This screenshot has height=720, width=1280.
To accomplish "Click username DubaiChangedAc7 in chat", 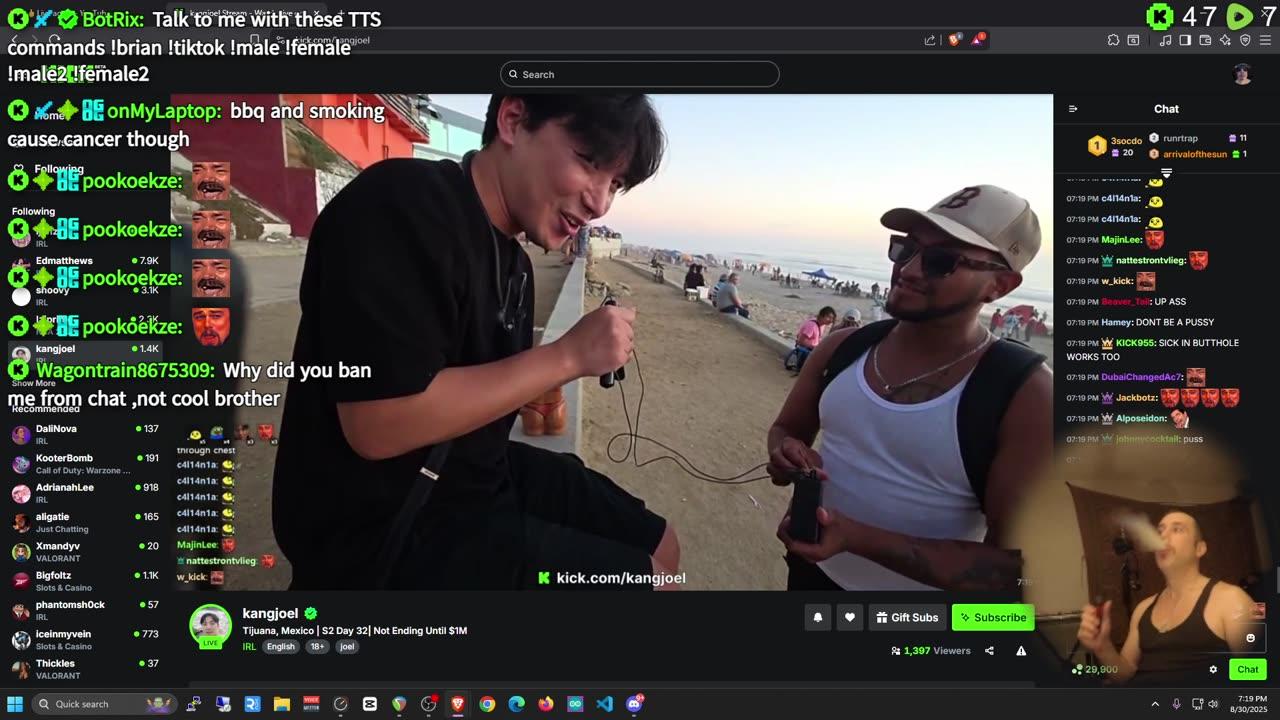I will [1141, 377].
